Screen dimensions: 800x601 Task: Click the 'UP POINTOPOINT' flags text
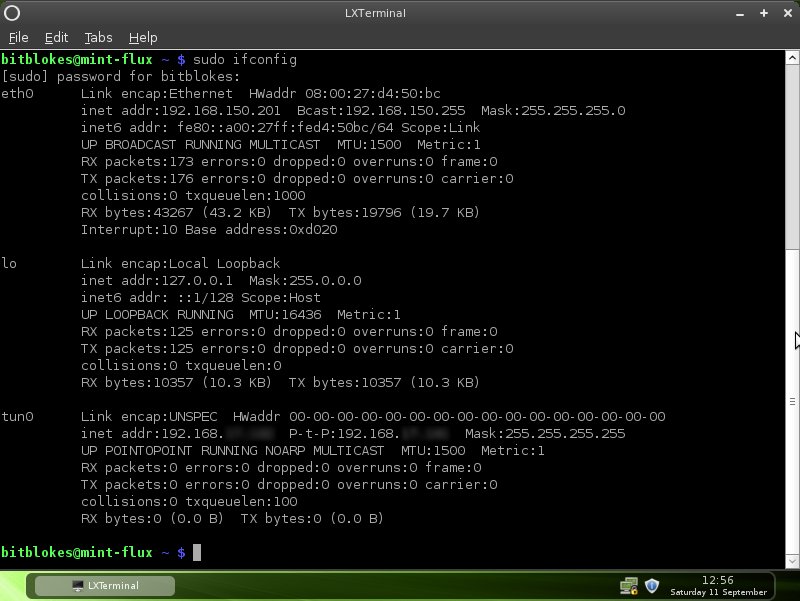[x=136, y=451]
